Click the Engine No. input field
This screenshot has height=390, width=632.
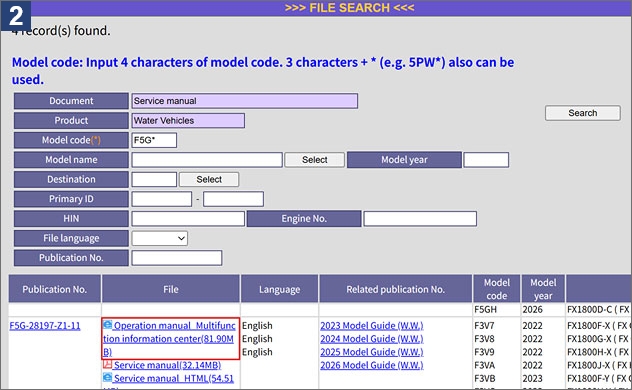[420, 218]
